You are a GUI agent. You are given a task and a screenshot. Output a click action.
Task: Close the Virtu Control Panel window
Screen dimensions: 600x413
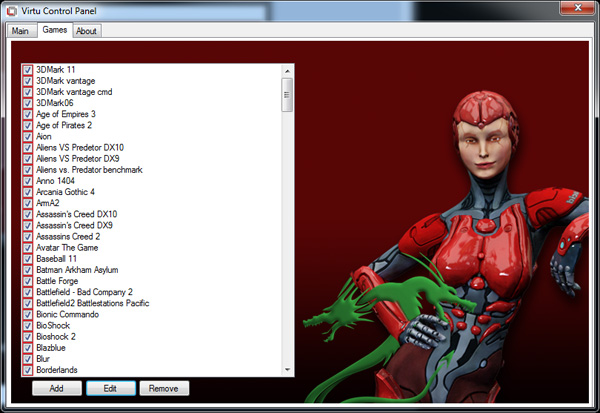pos(578,8)
